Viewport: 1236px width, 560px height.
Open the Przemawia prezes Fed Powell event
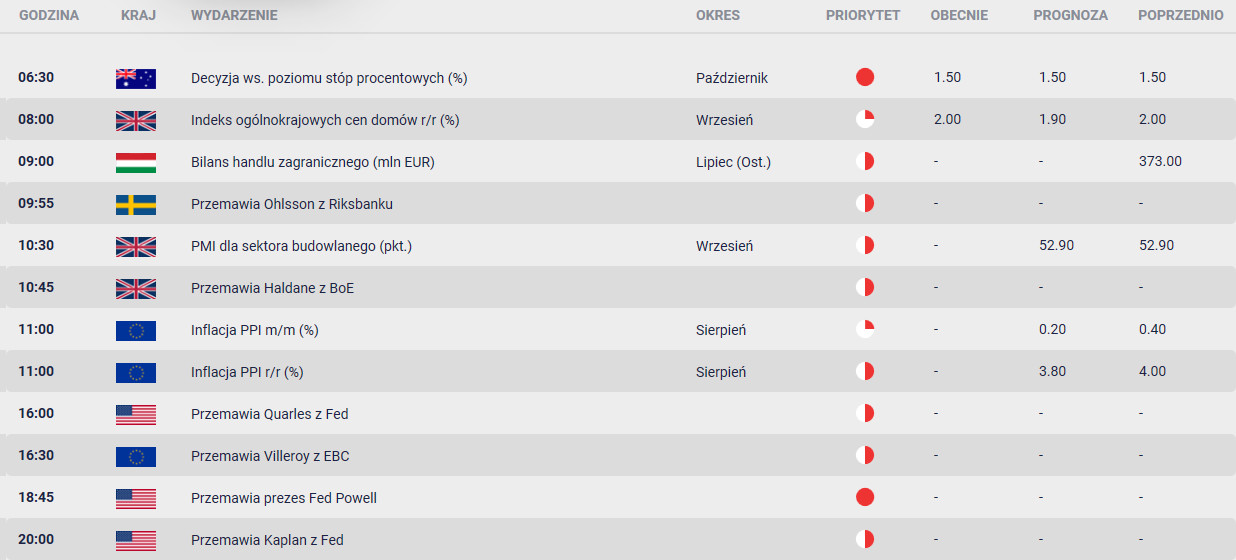tap(284, 498)
